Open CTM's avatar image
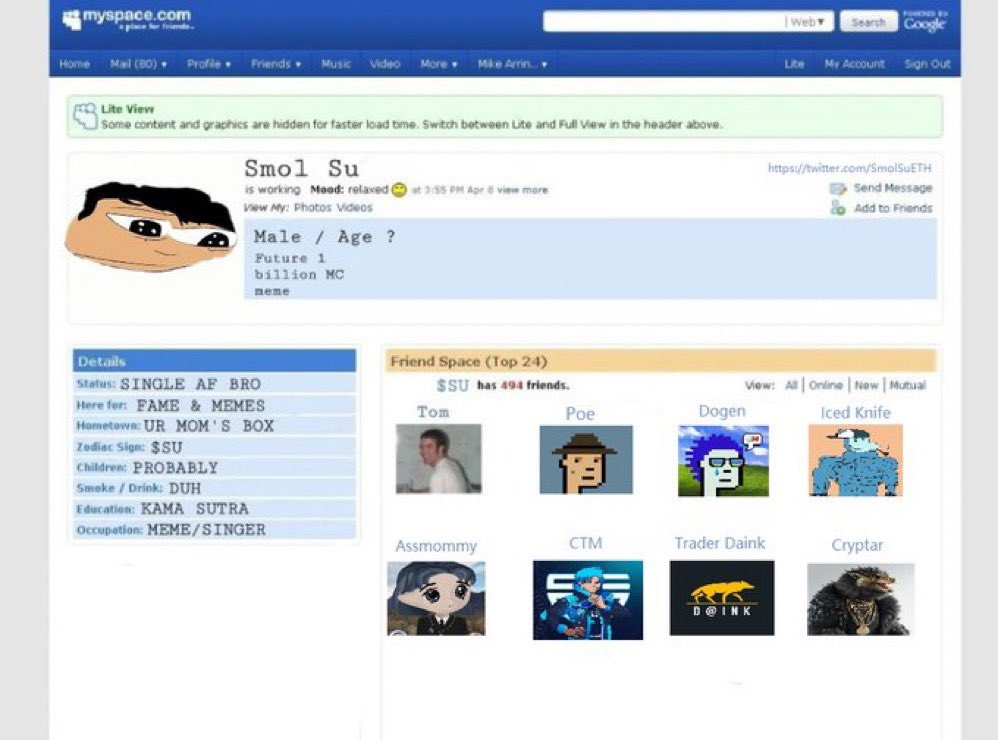Viewport: 998px width, 740px height. (x=587, y=600)
